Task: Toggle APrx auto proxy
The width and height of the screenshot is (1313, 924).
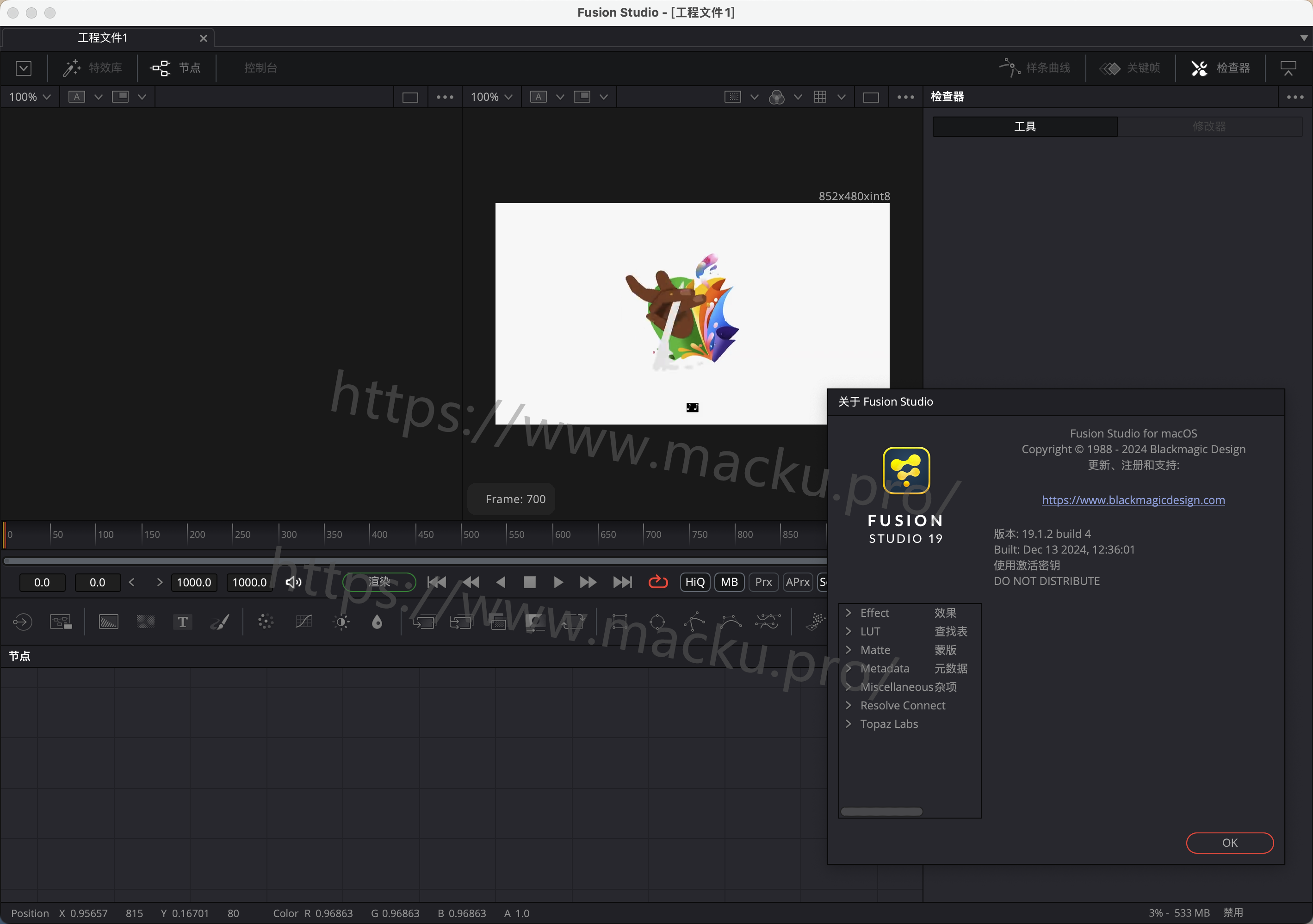Action: pyautogui.click(x=797, y=581)
